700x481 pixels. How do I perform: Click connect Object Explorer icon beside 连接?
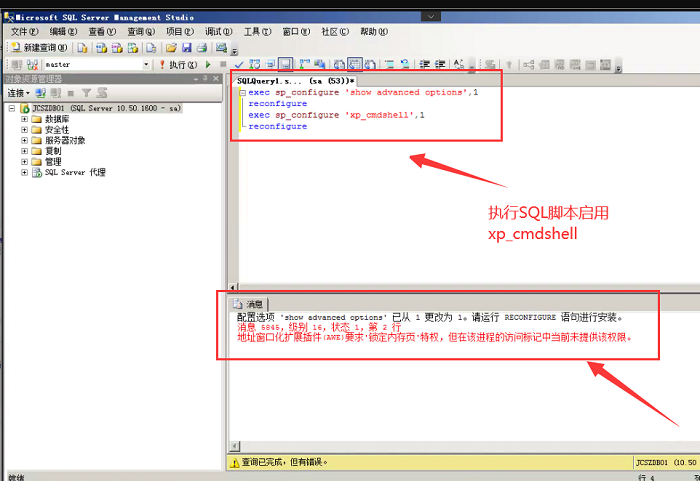pos(41,93)
